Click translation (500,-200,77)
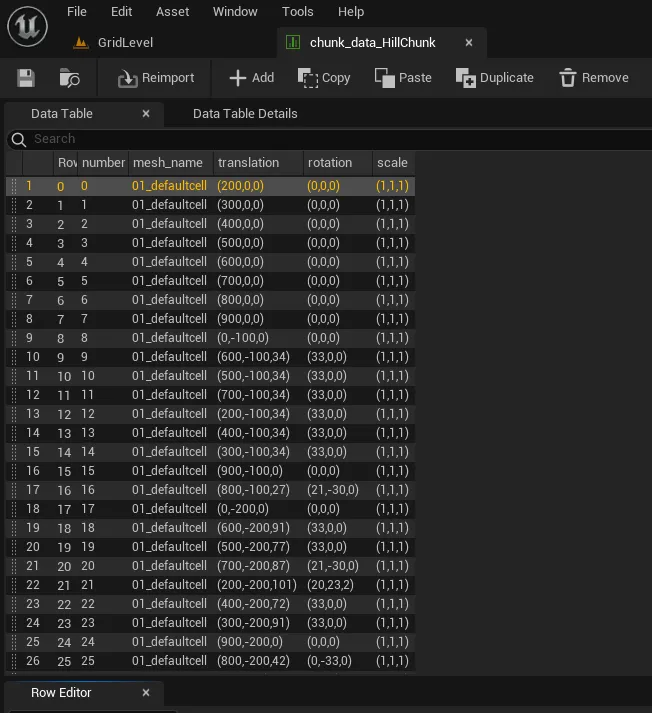Screen dimensions: 652x713 pos(253,547)
